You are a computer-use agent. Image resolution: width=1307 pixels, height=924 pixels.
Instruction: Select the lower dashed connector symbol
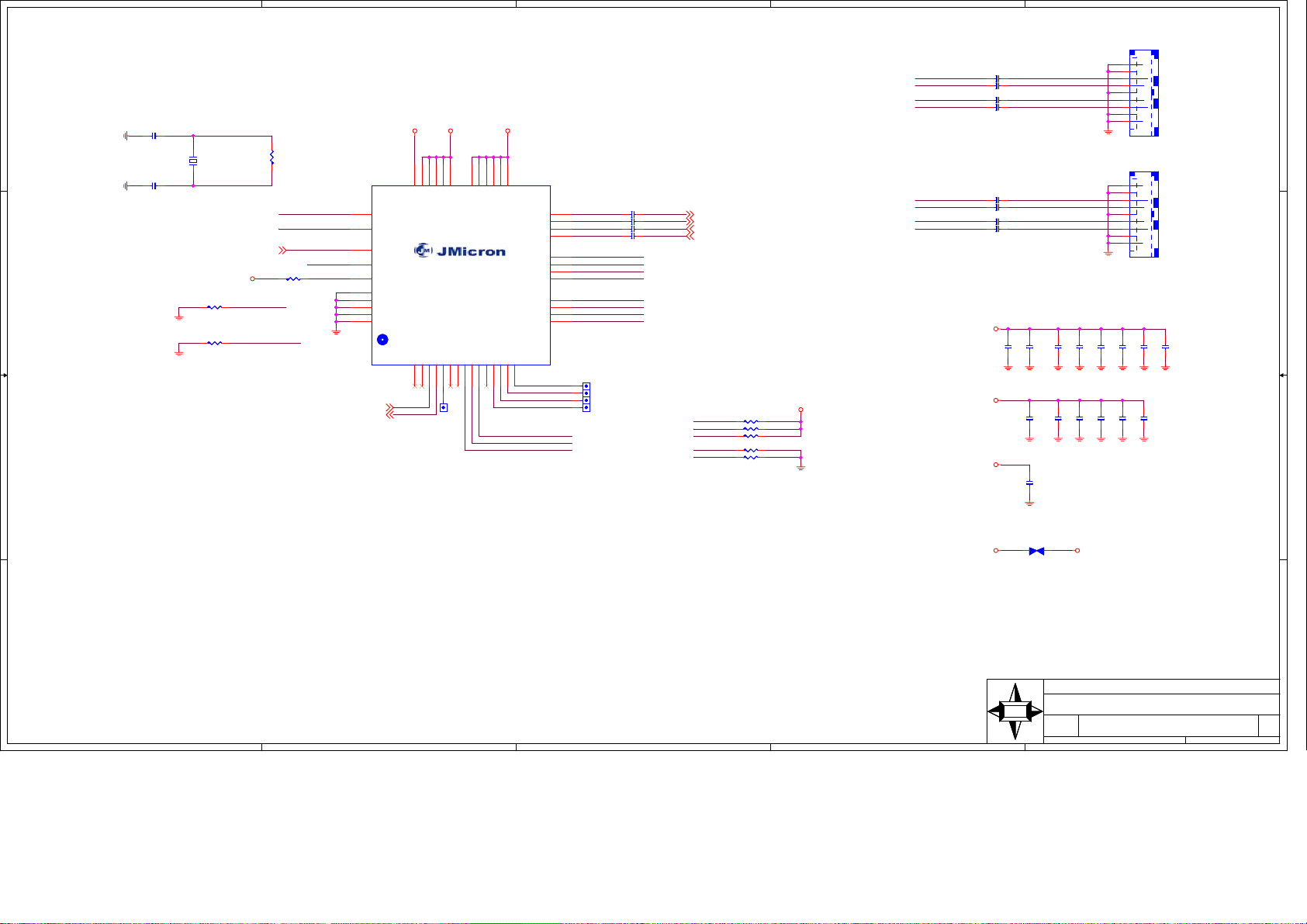[1143, 215]
